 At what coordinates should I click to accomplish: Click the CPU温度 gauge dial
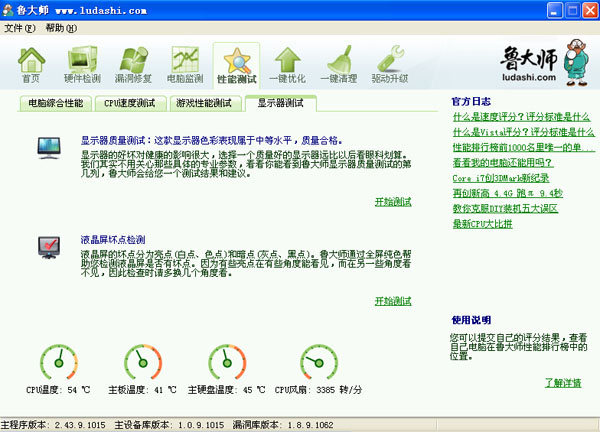click(59, 362)
